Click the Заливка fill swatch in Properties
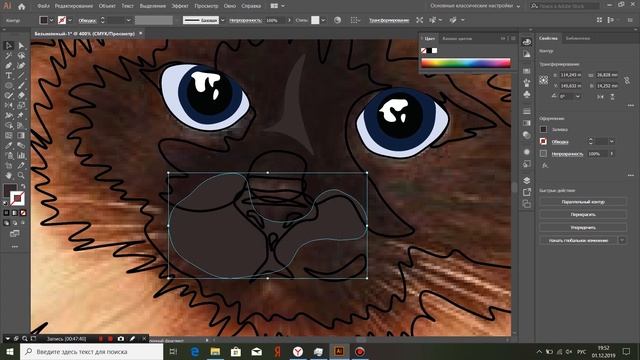This screenshot has height=360, width=640. click(x=543, y=129)
